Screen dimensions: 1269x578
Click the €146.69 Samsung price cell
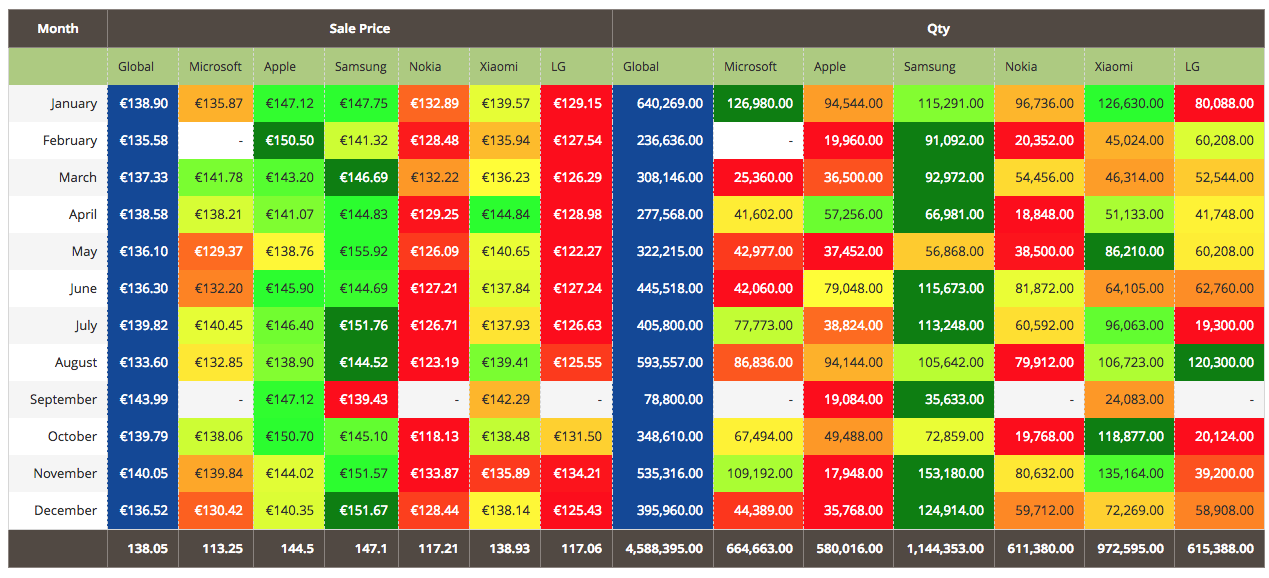361,178
